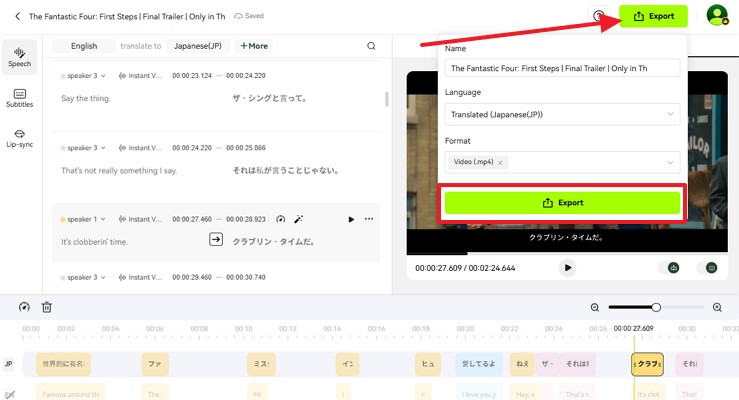
Task: Open the Subtitles panel in the sidebar
Action: [19, 98]
